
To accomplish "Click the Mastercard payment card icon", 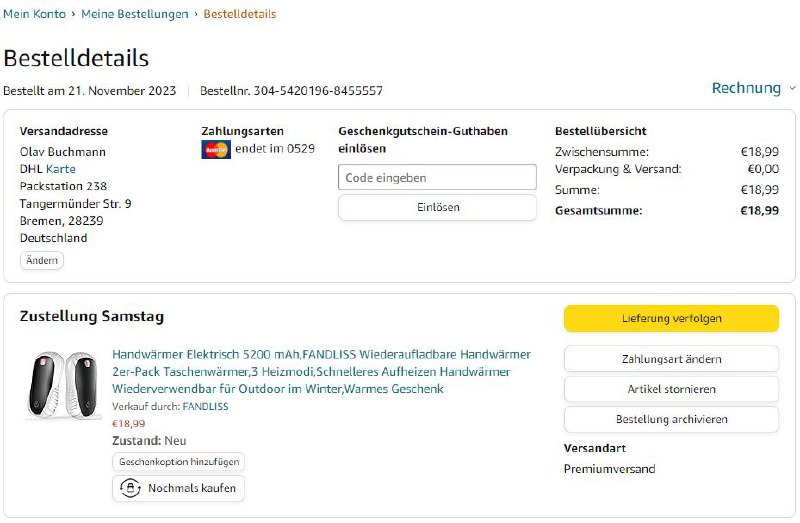I will pyautogui.click(x=215, y=150).
